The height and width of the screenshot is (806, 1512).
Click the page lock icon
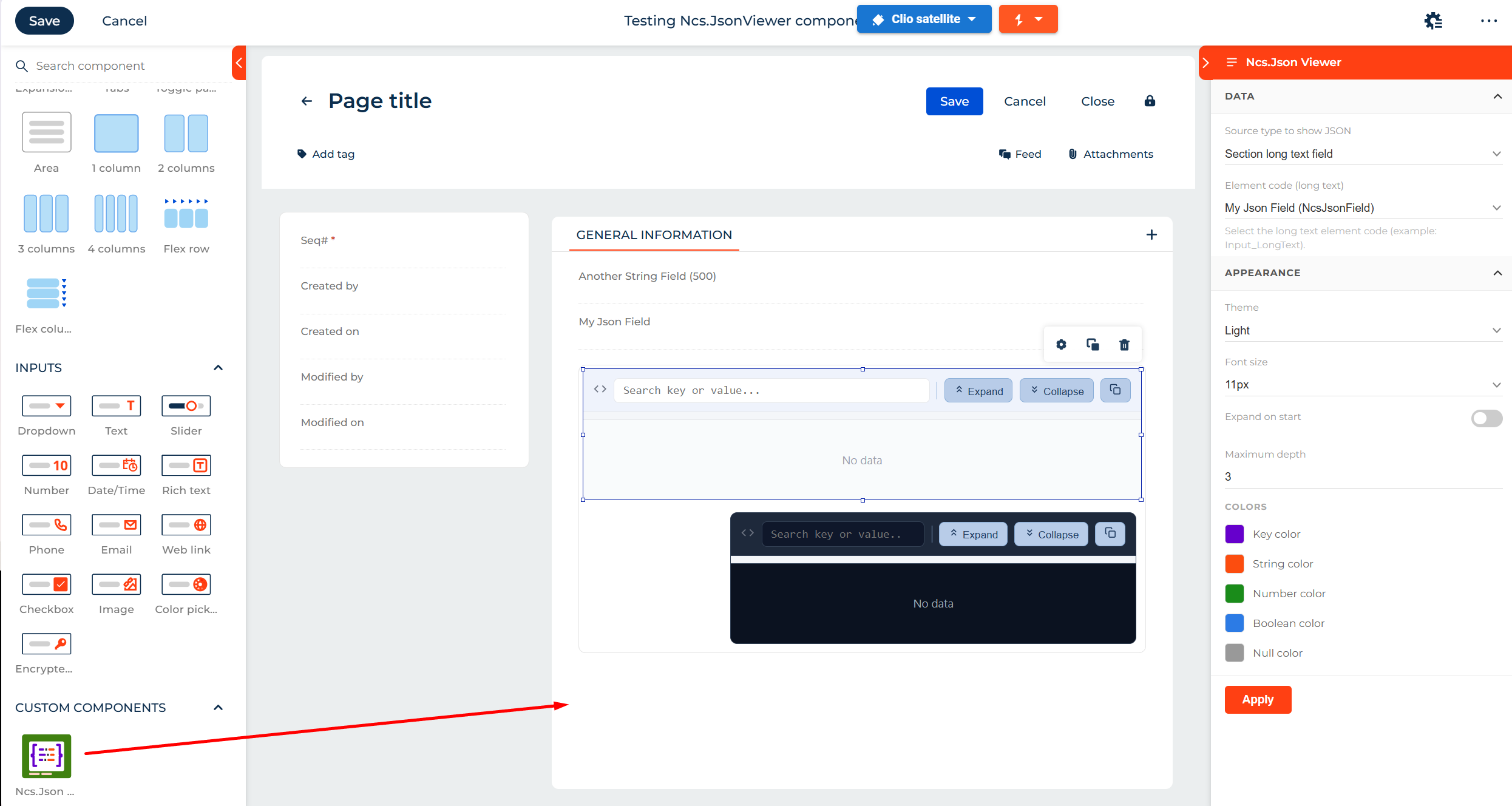1150,101
